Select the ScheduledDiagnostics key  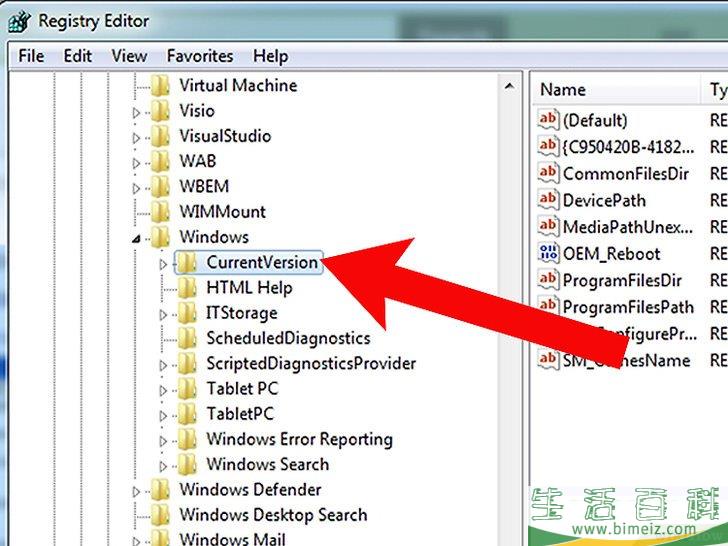coord(288,339)
